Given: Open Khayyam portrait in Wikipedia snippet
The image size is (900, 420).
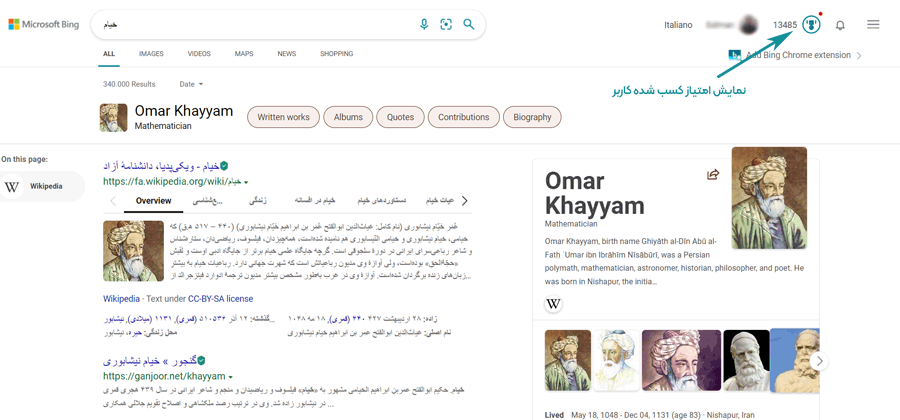Looking at the screenshot, I should coord(133,251).
